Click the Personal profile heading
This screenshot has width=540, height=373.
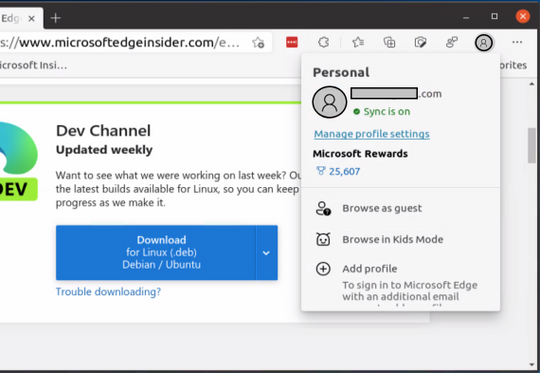tap(341, 72)
